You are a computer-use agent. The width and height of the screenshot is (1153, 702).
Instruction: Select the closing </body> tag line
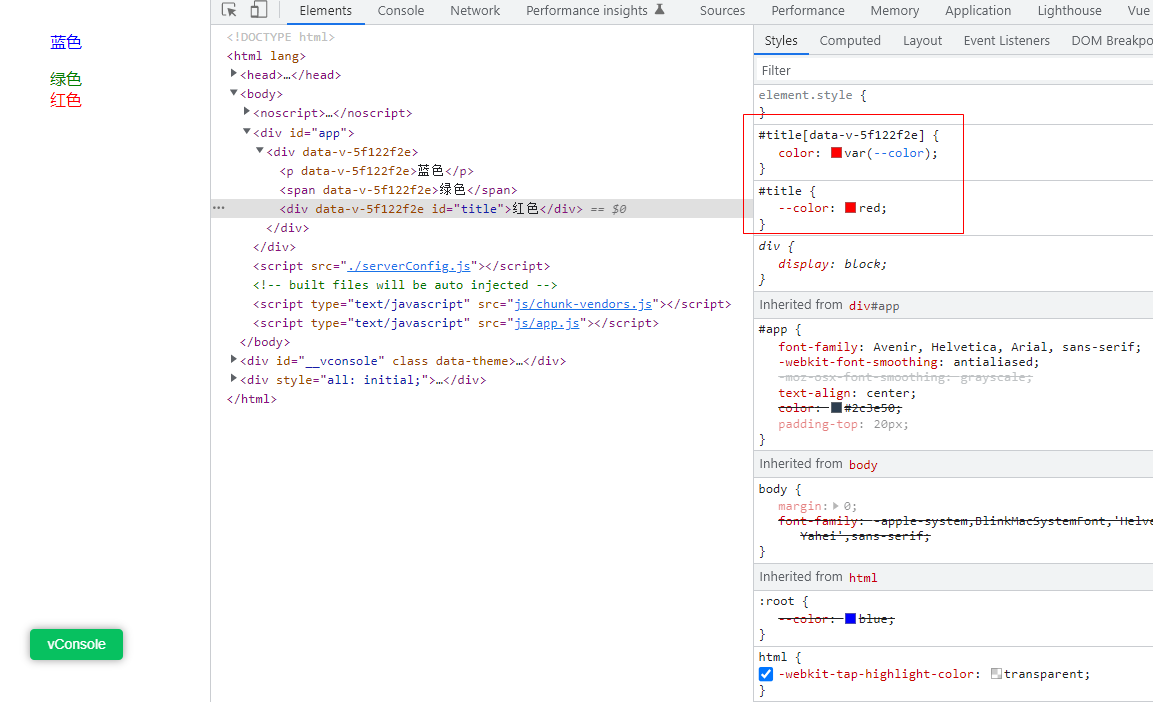[265, 343]
